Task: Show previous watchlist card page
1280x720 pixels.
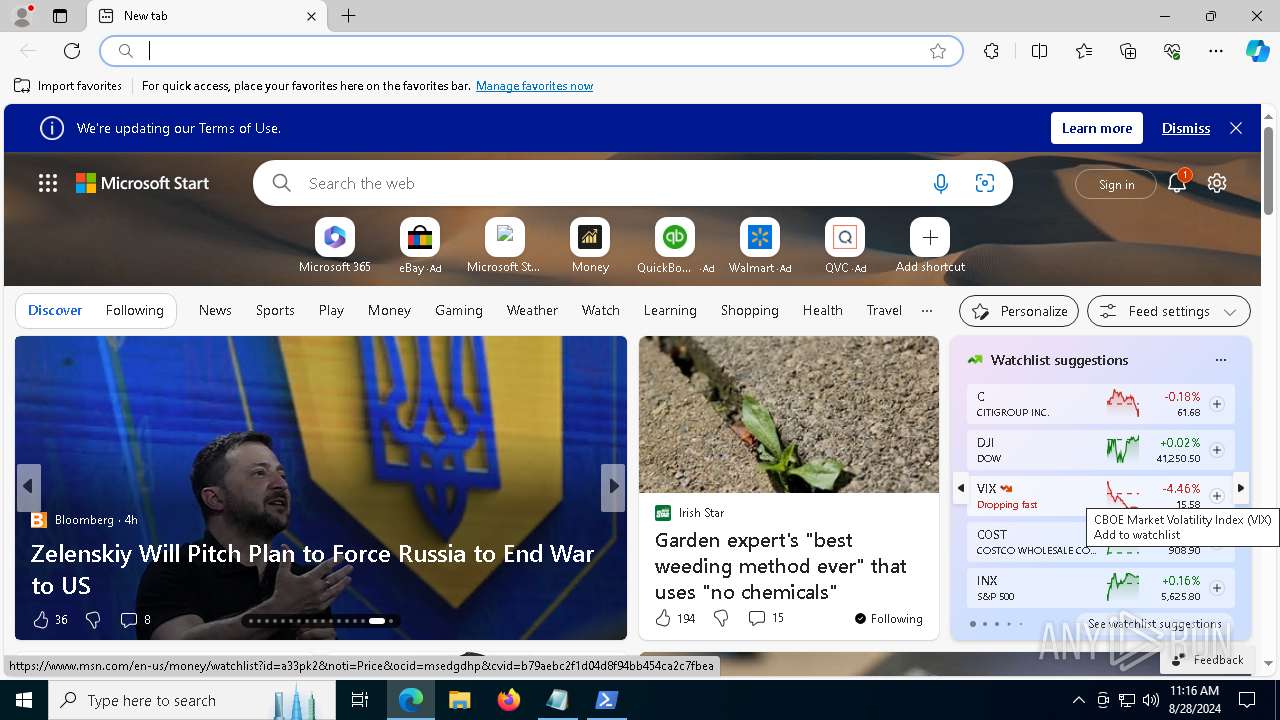Action: point(960,488)
